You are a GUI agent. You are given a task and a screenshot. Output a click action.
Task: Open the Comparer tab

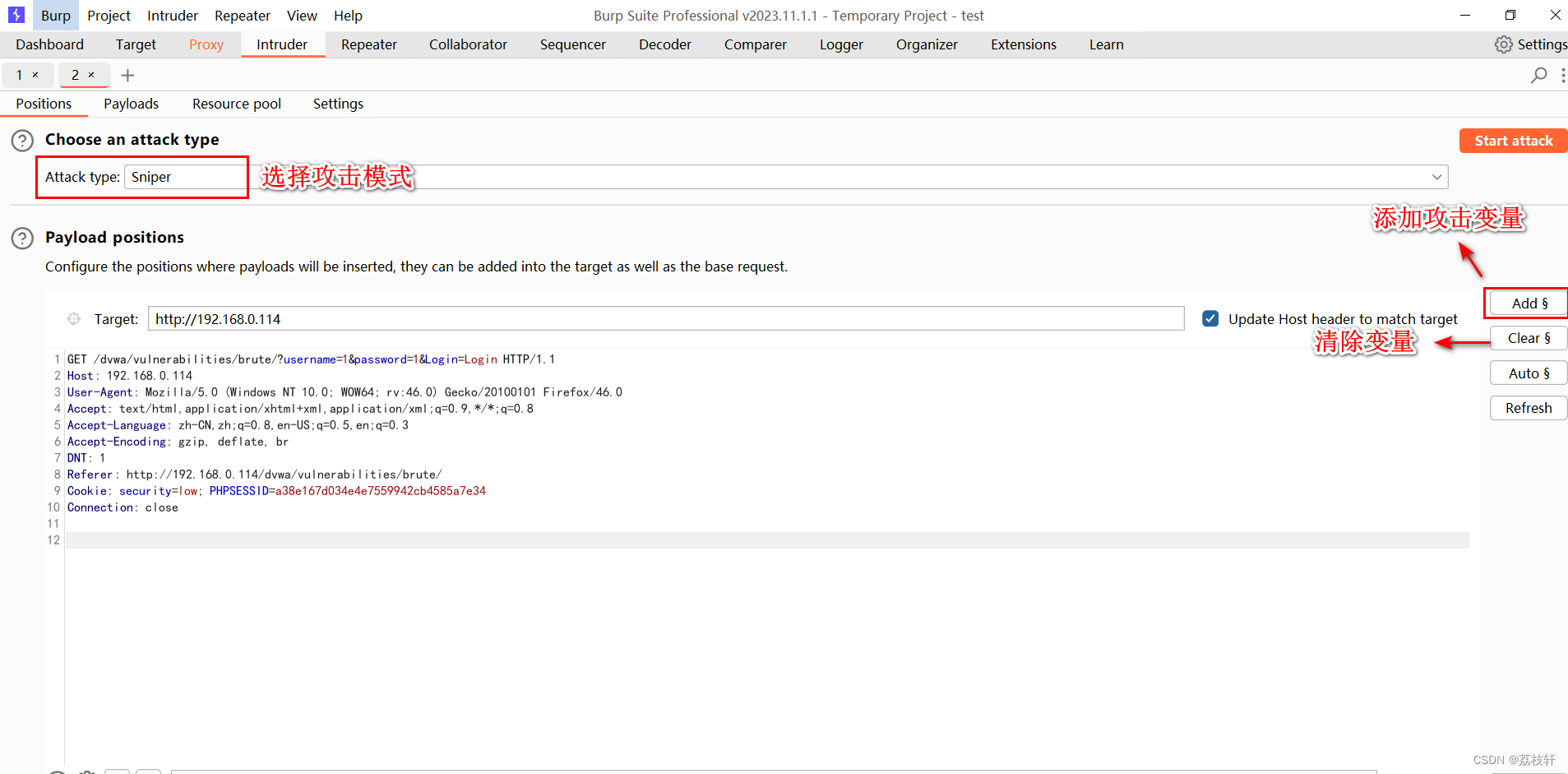(x=756, y=44)
